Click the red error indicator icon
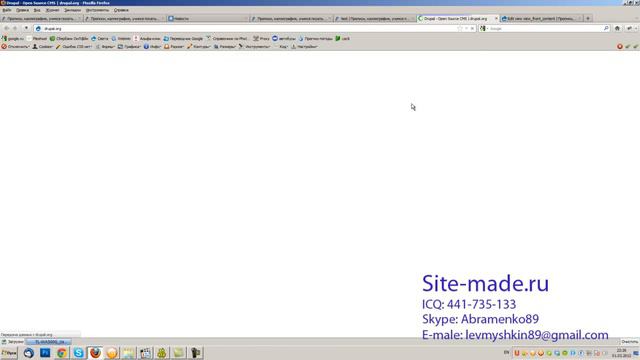 (x=620, y=47)
